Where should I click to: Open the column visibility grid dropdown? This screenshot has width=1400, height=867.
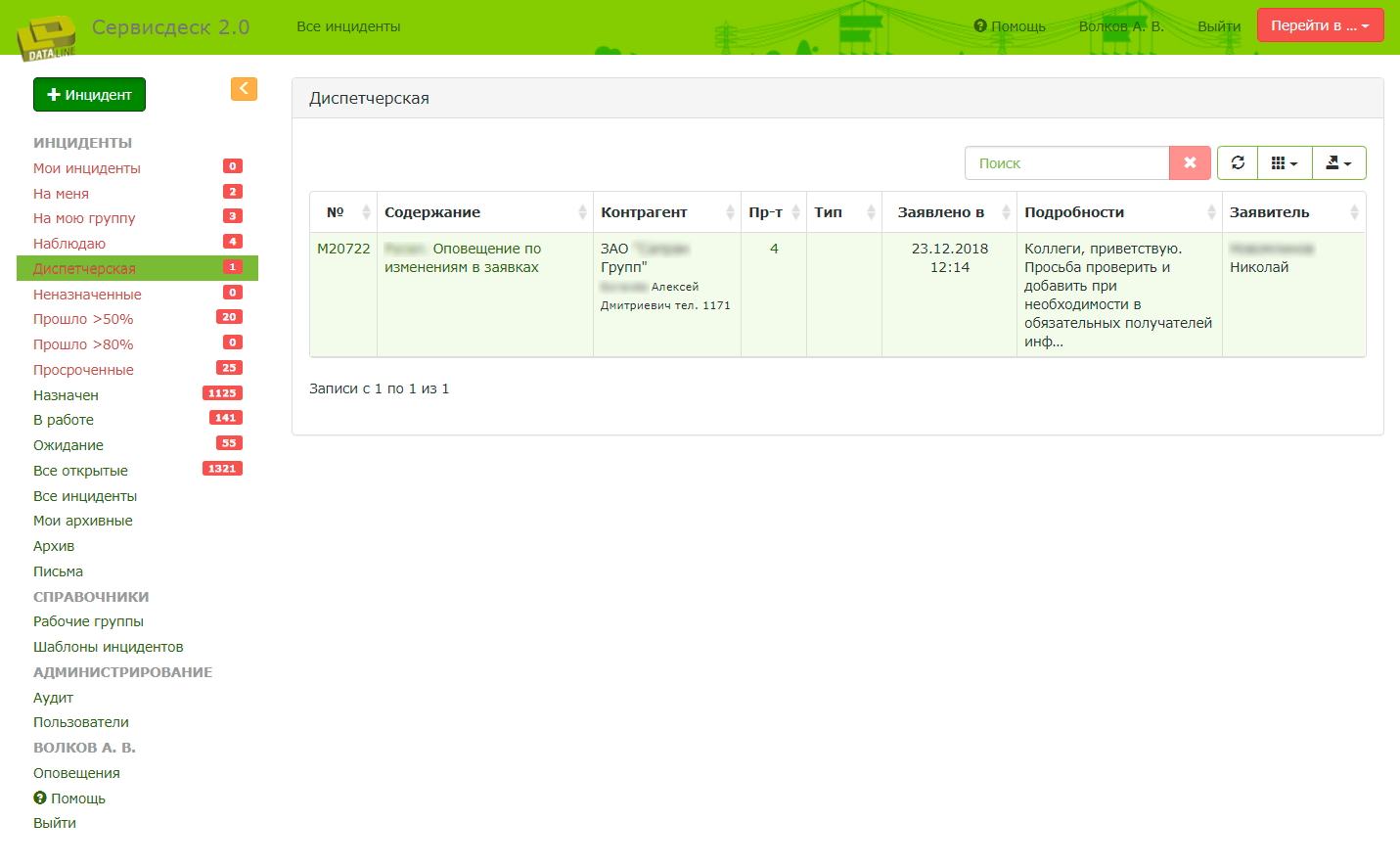1285,163
